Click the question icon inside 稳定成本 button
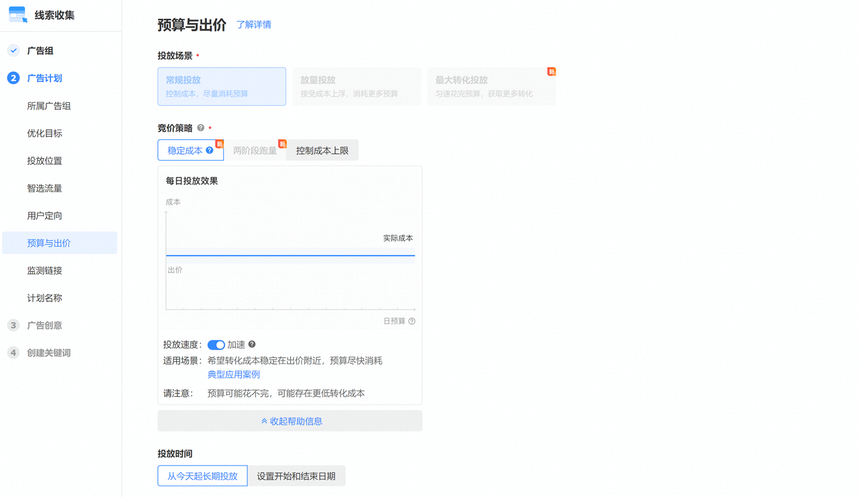Screen dimensions: 860x497 [x=210, y=150]
